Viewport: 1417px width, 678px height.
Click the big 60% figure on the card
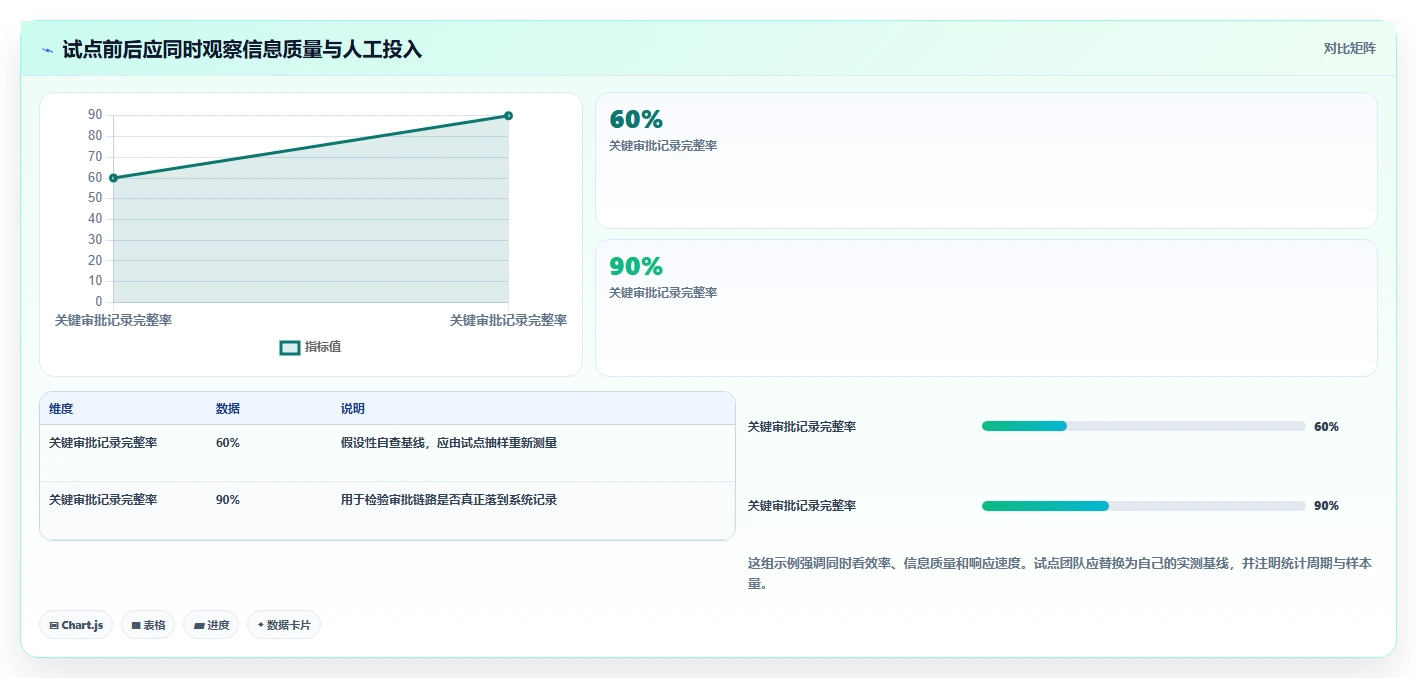636,120
